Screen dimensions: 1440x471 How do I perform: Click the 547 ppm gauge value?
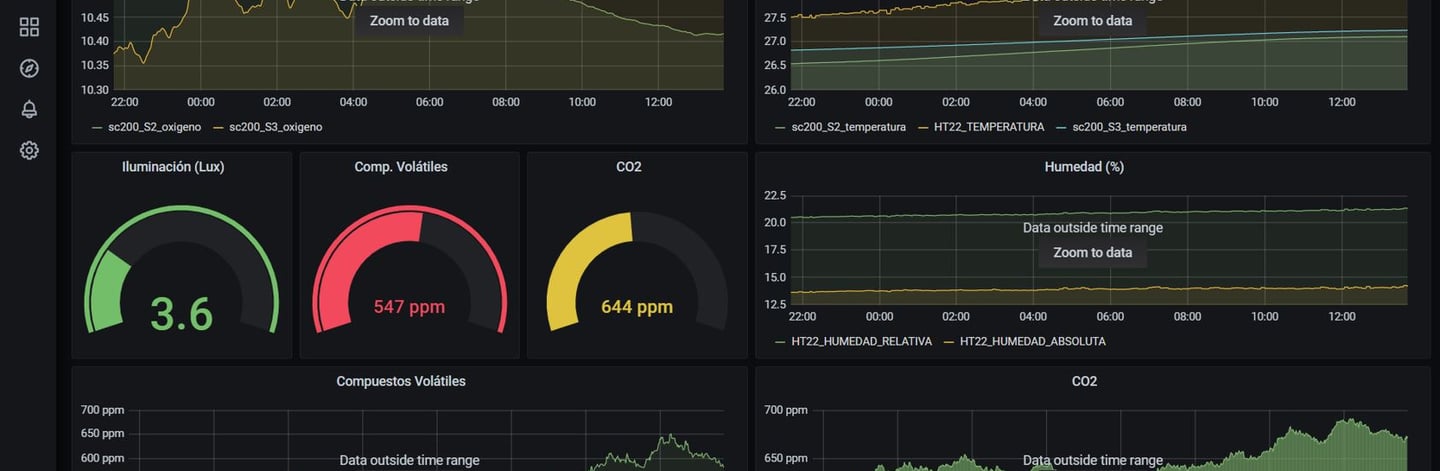point(409,307)
